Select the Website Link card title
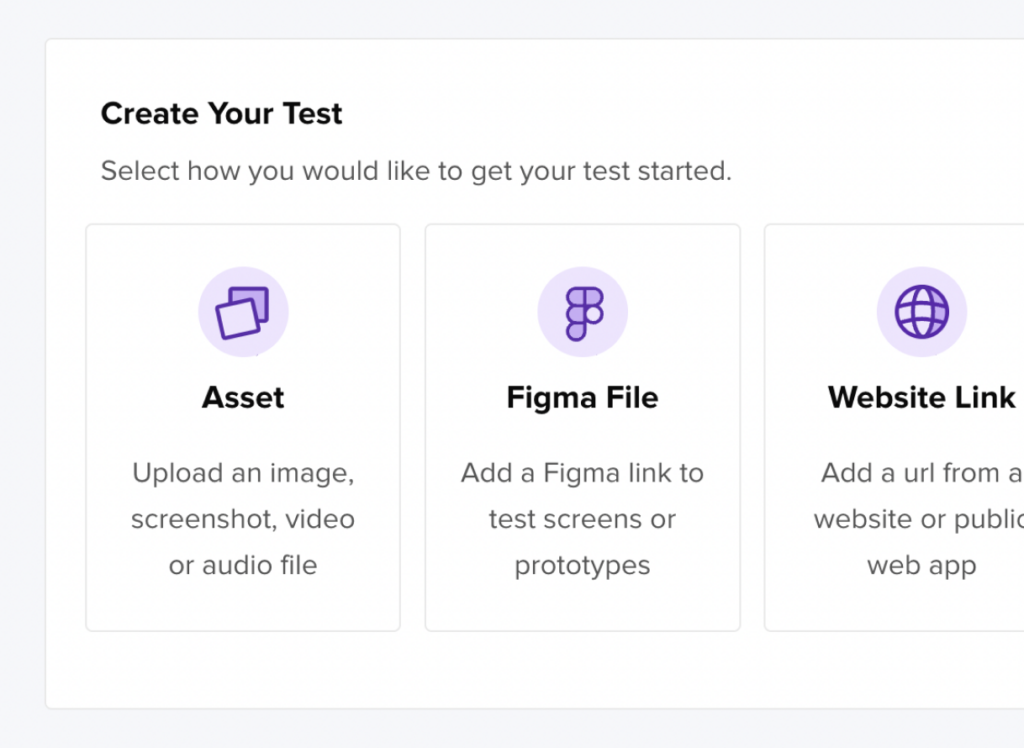 pos(921,397)
